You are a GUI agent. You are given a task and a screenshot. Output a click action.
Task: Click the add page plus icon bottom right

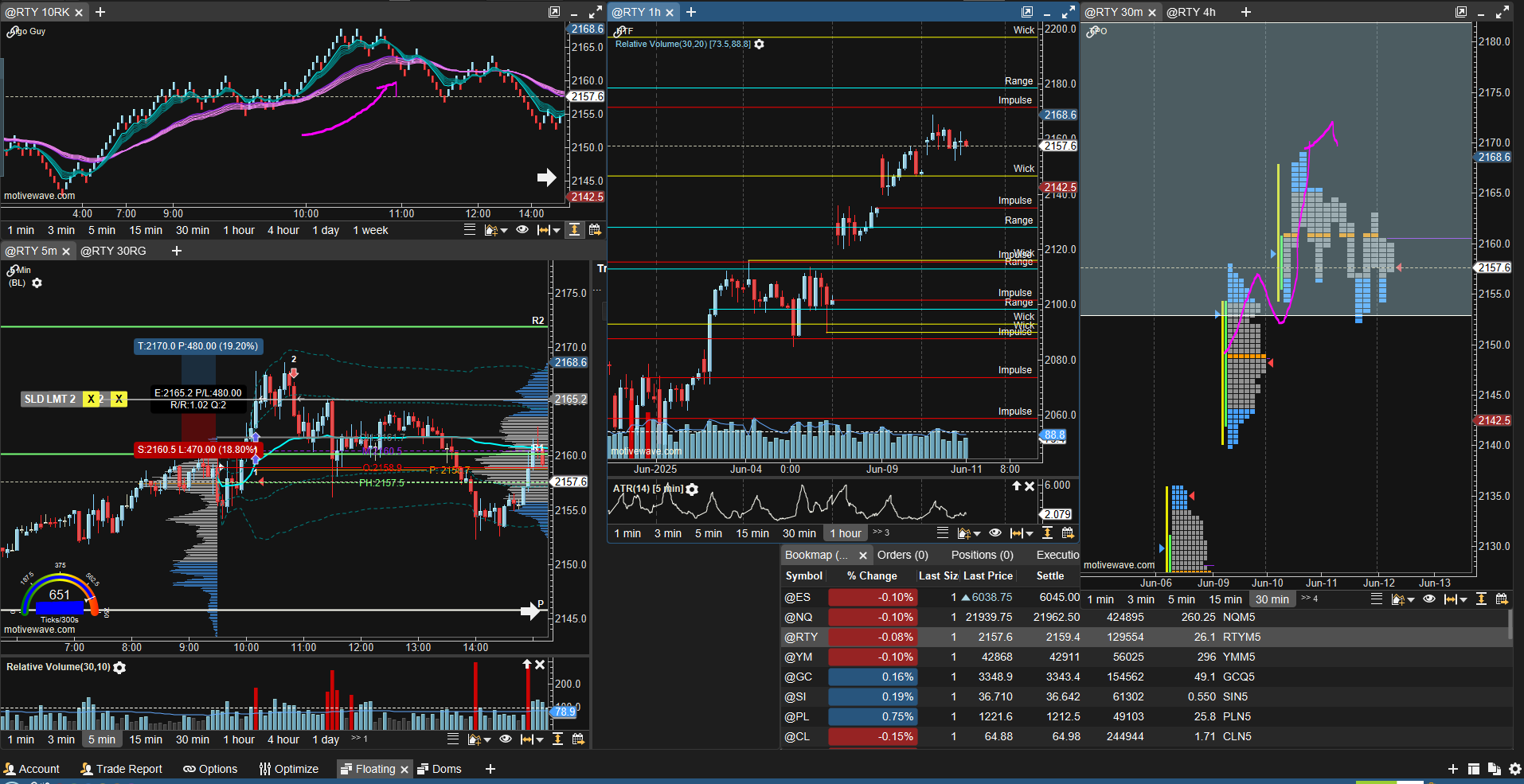[1453, 769]
